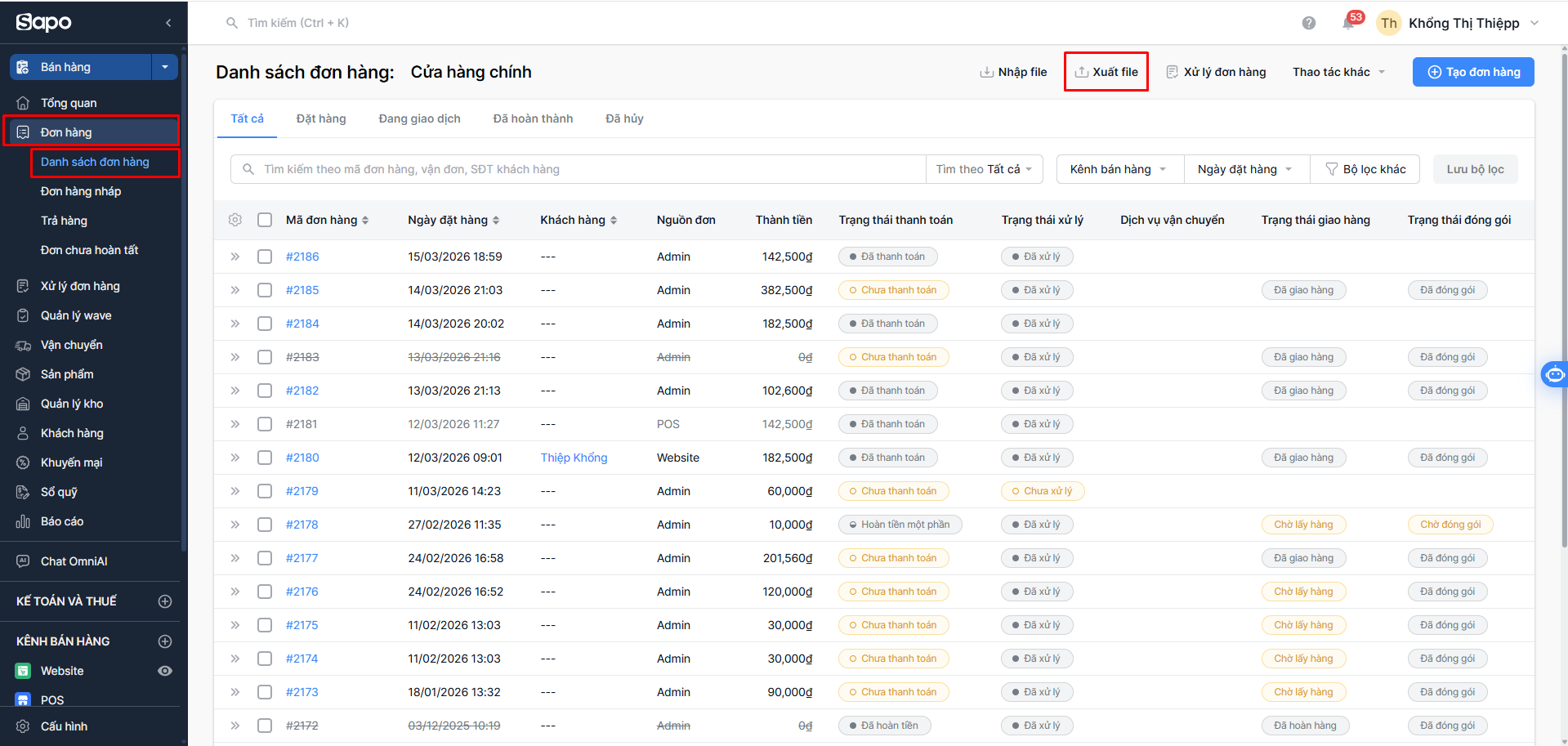Collapse the Sapo sidebar with the arrow icon
The width and height of the screenshot is (1568, 746).
[x=168, y=23]
